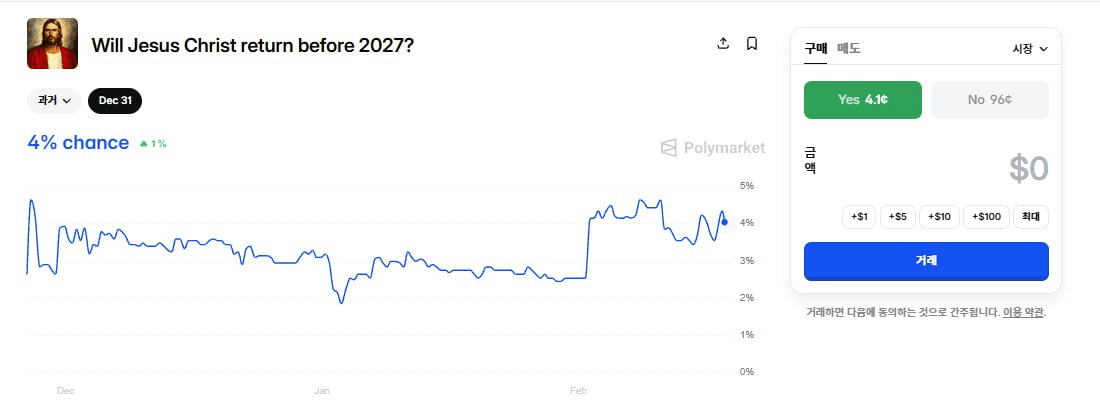Click the Jesus Christ market thumbnail

pyautogui.click(x=52, y=44)
